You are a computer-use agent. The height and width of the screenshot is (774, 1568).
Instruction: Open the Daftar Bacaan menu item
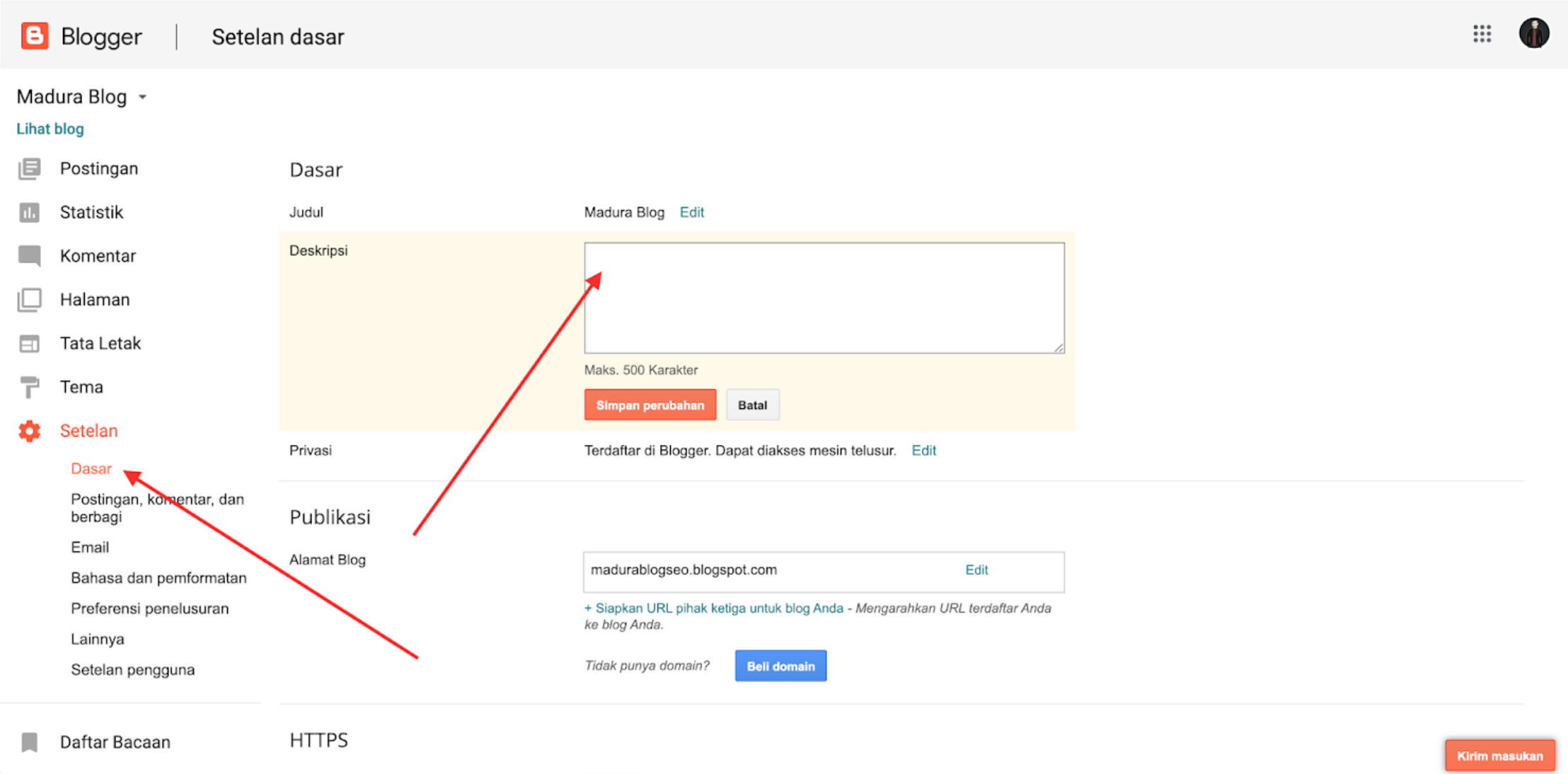[x=115, y=742]
